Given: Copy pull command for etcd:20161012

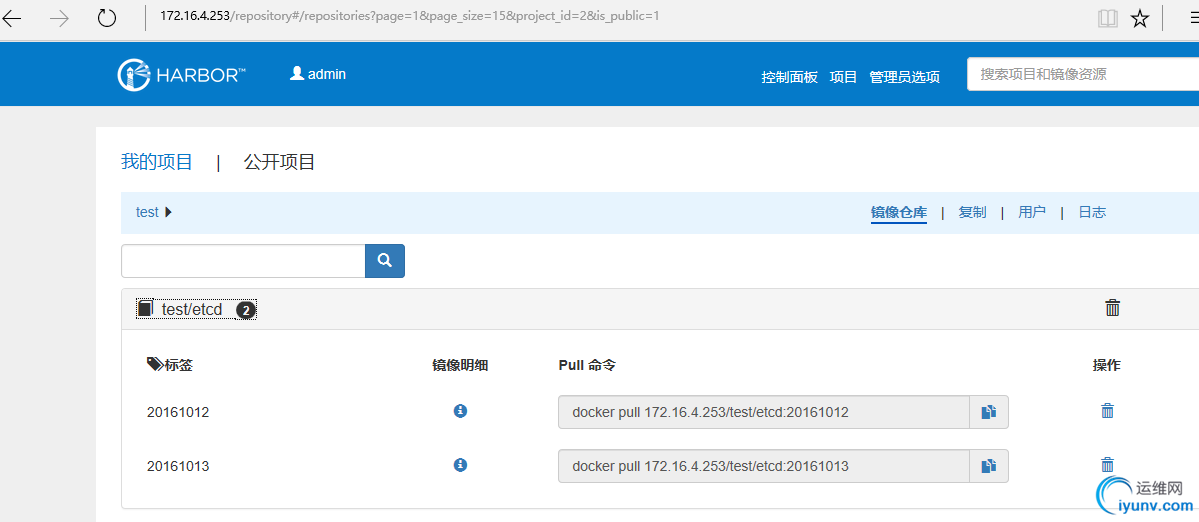Looking at the screenshot, I should pyautogui.click(x=989, y=412).
